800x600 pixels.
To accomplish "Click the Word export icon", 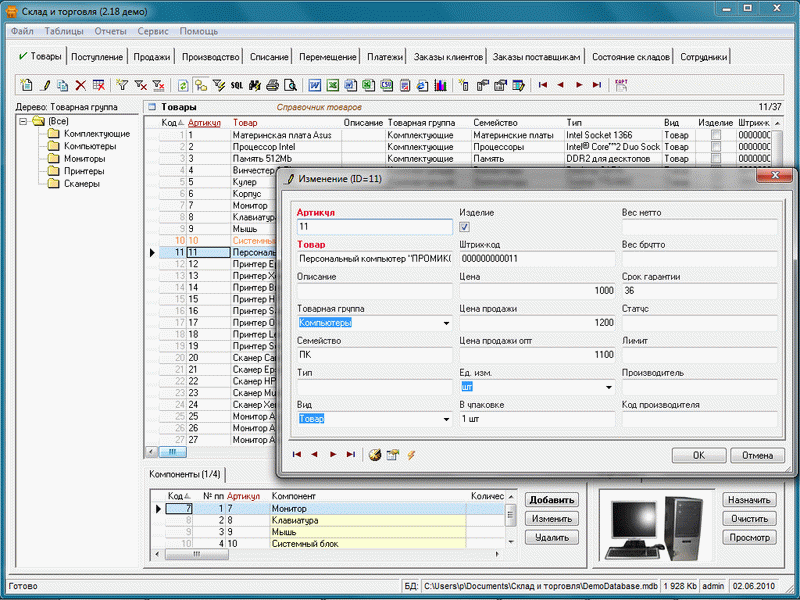I will click(x=314, y=85).
